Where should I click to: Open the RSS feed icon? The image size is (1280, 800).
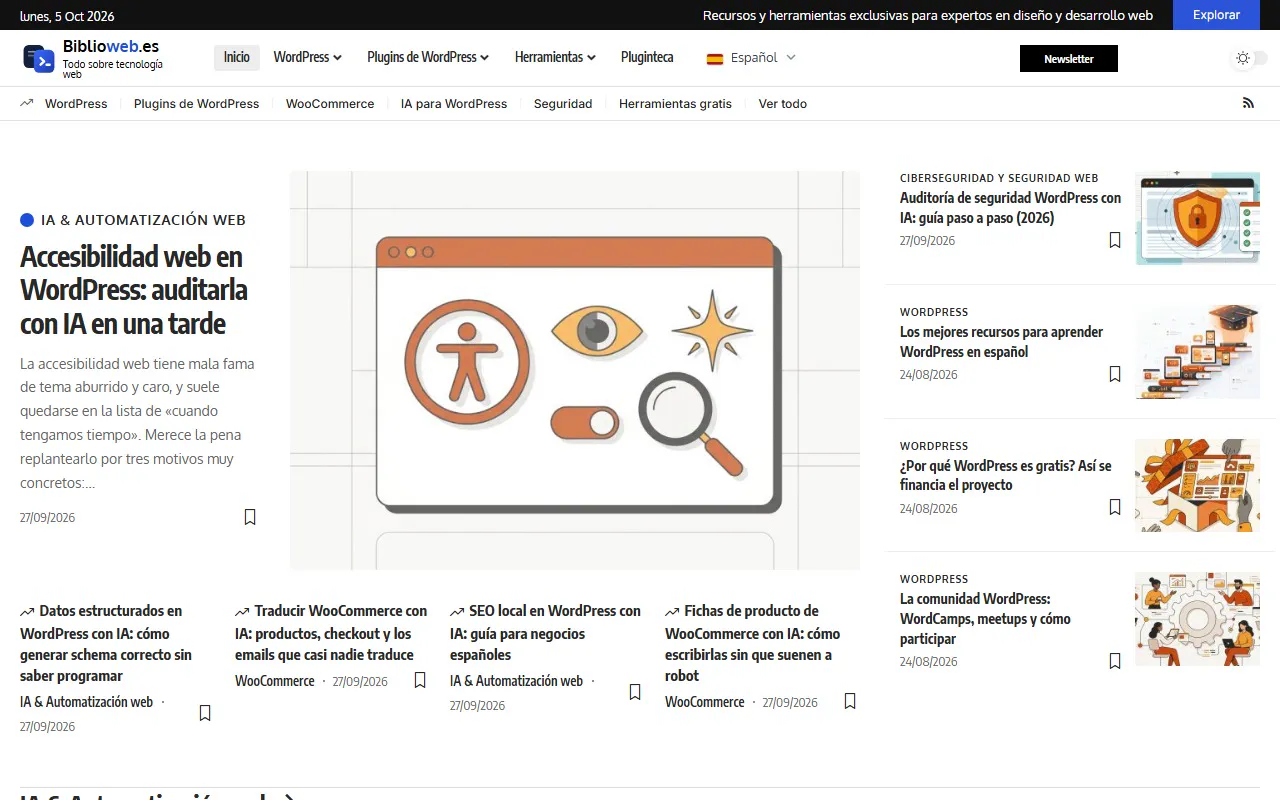pyautogui.click(x=1248, y=103)
